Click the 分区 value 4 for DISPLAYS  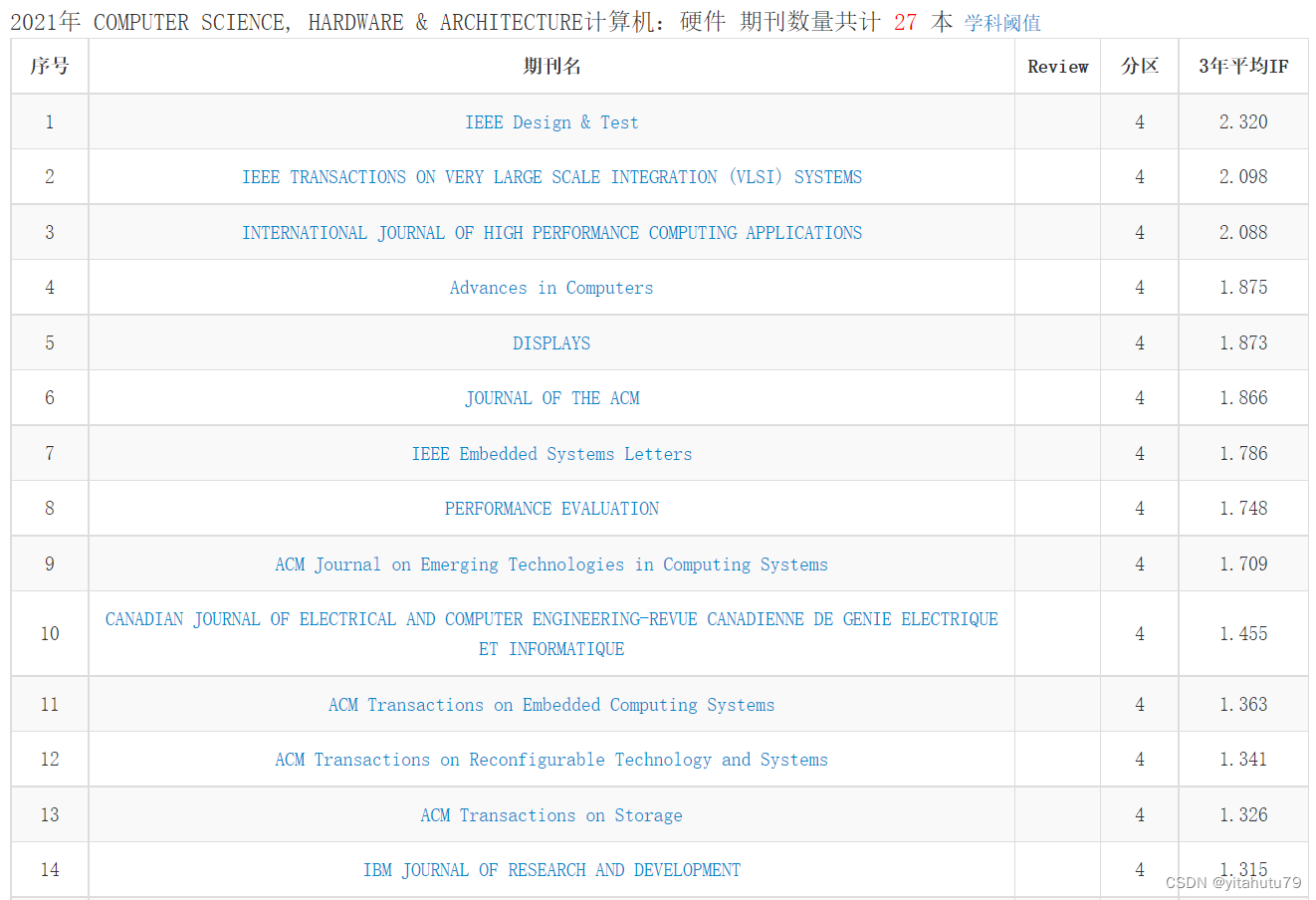(1140, 343)
